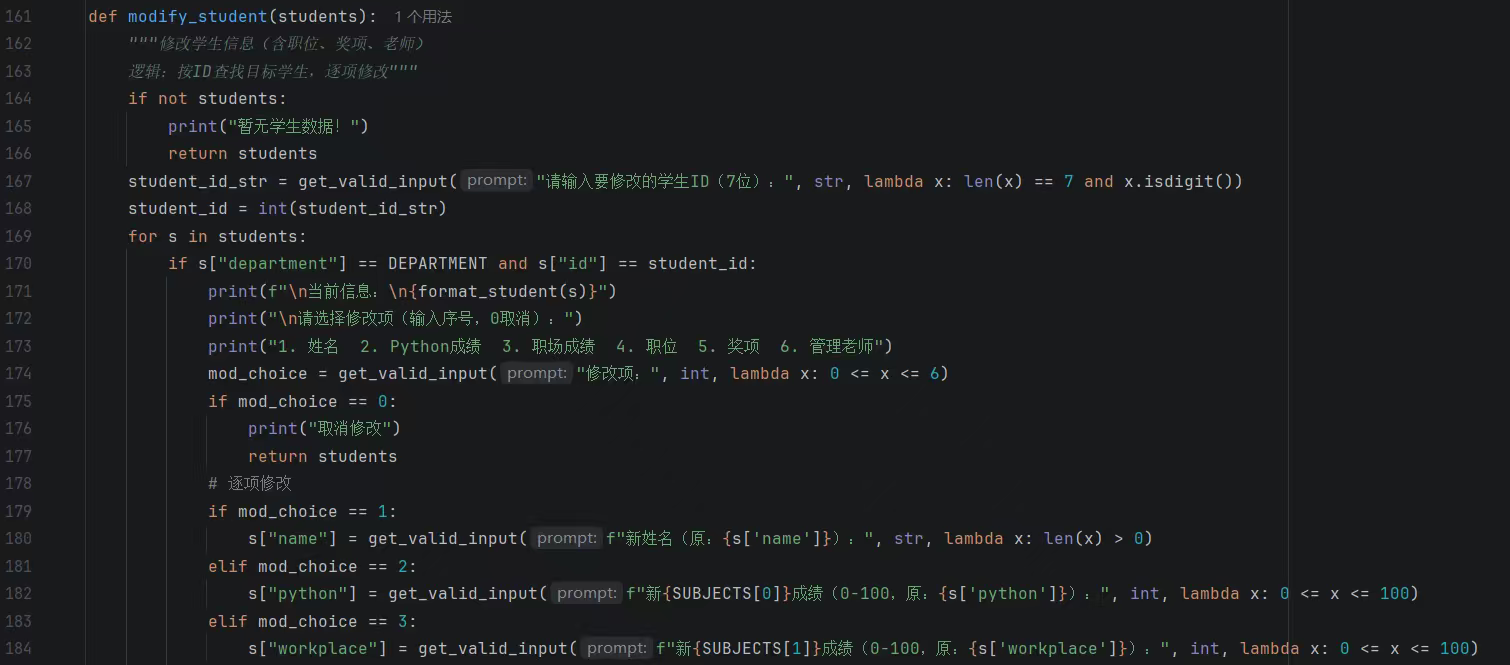Click "return students" on line 177
Image resolution: width=1510 pixels, height=665 pixels.
pyautogui.click(x=322, y=457)
